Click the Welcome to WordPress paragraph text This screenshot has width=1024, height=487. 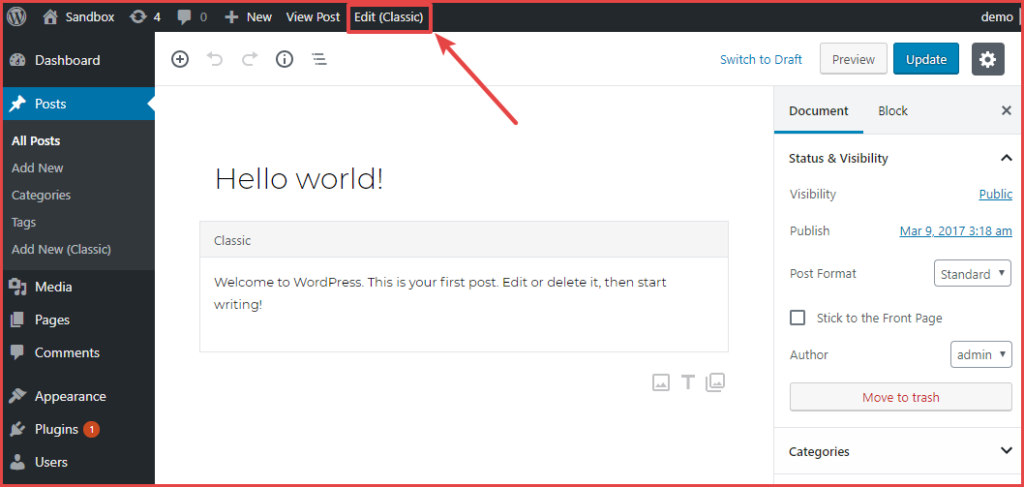pos(440,293)
